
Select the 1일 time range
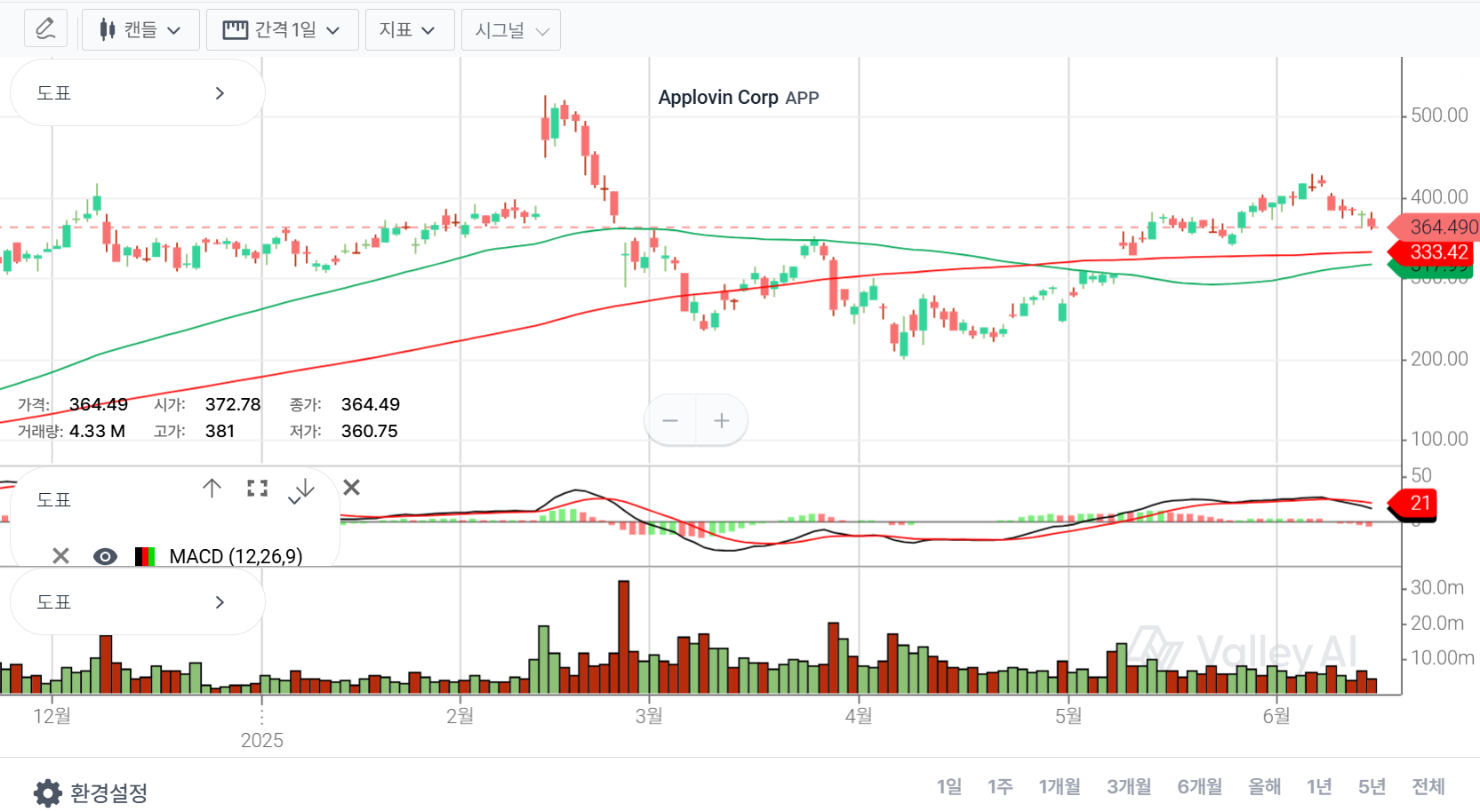click(x=948, y=786)
